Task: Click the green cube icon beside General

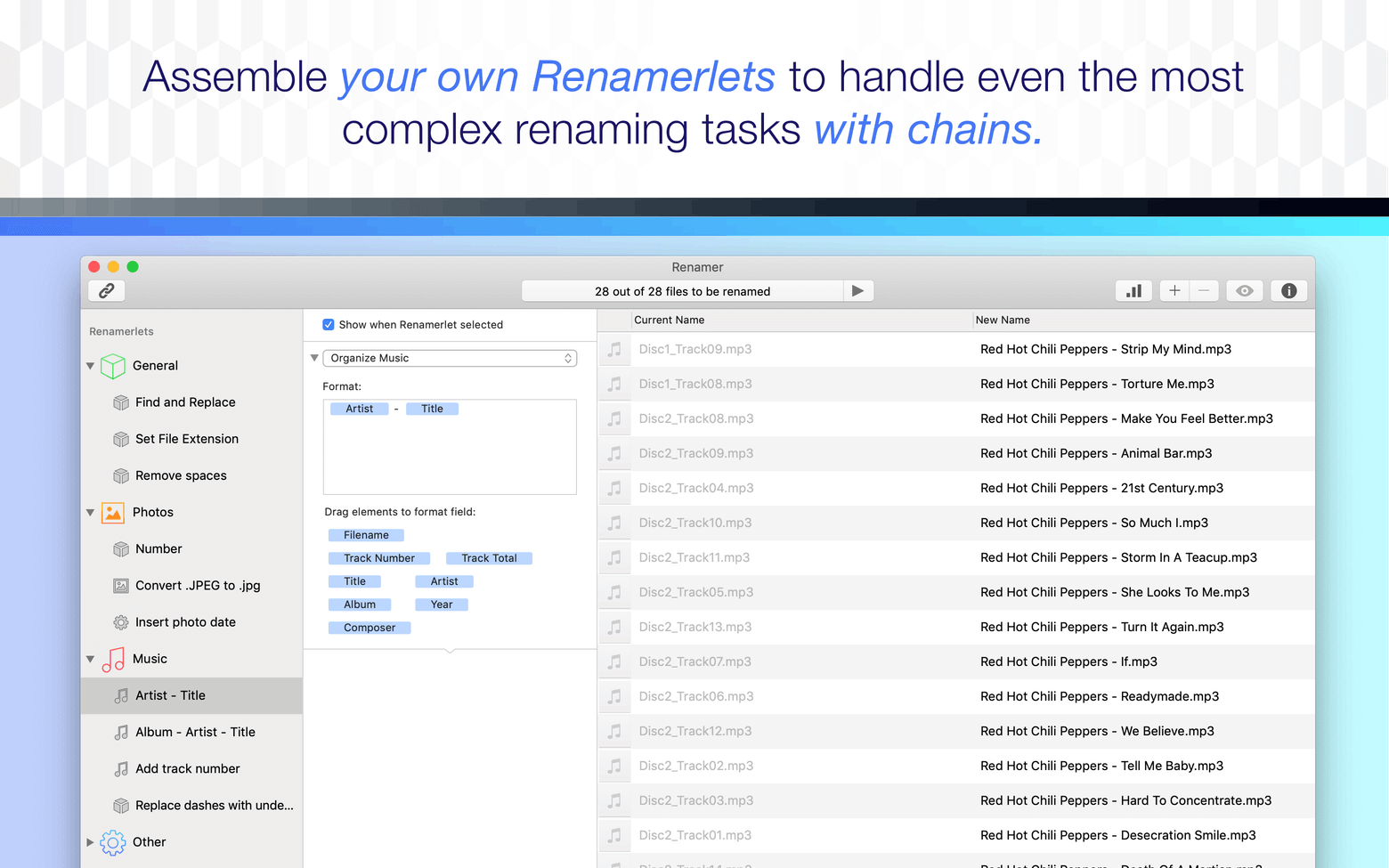Action: pyautogui.click(x=112, y=365)
